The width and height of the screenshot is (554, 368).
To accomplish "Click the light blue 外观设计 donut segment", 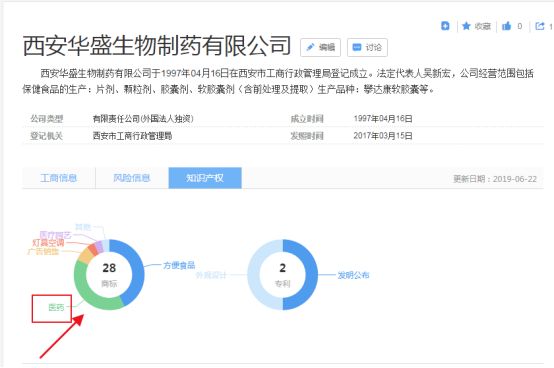I will [x=254, y=275].
